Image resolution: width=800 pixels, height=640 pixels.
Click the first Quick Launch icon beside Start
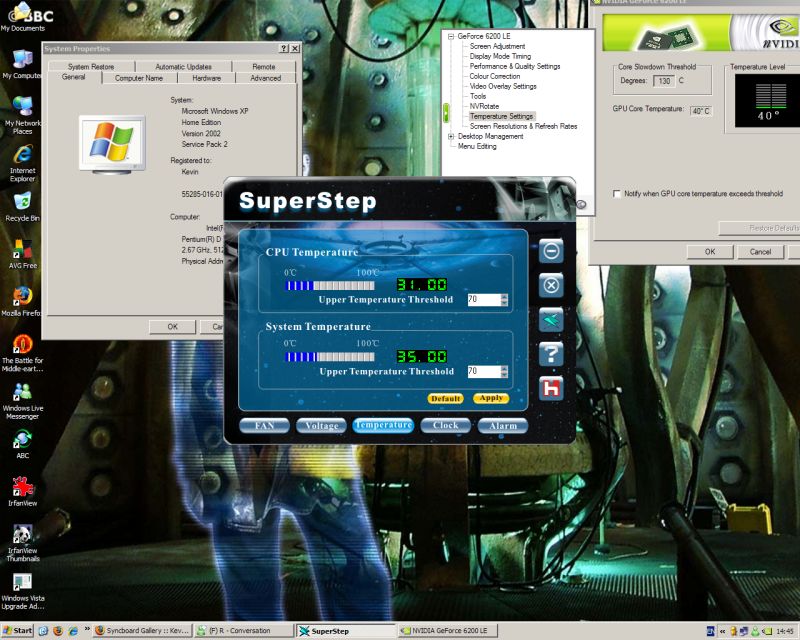click(43, 631)
